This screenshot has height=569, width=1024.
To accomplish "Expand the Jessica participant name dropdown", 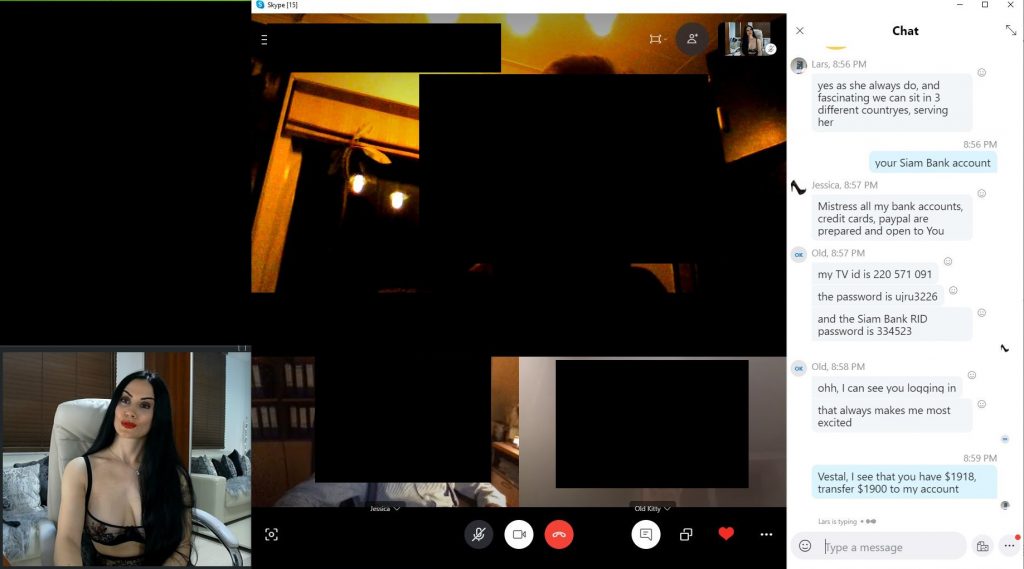I will click(385, 508).
